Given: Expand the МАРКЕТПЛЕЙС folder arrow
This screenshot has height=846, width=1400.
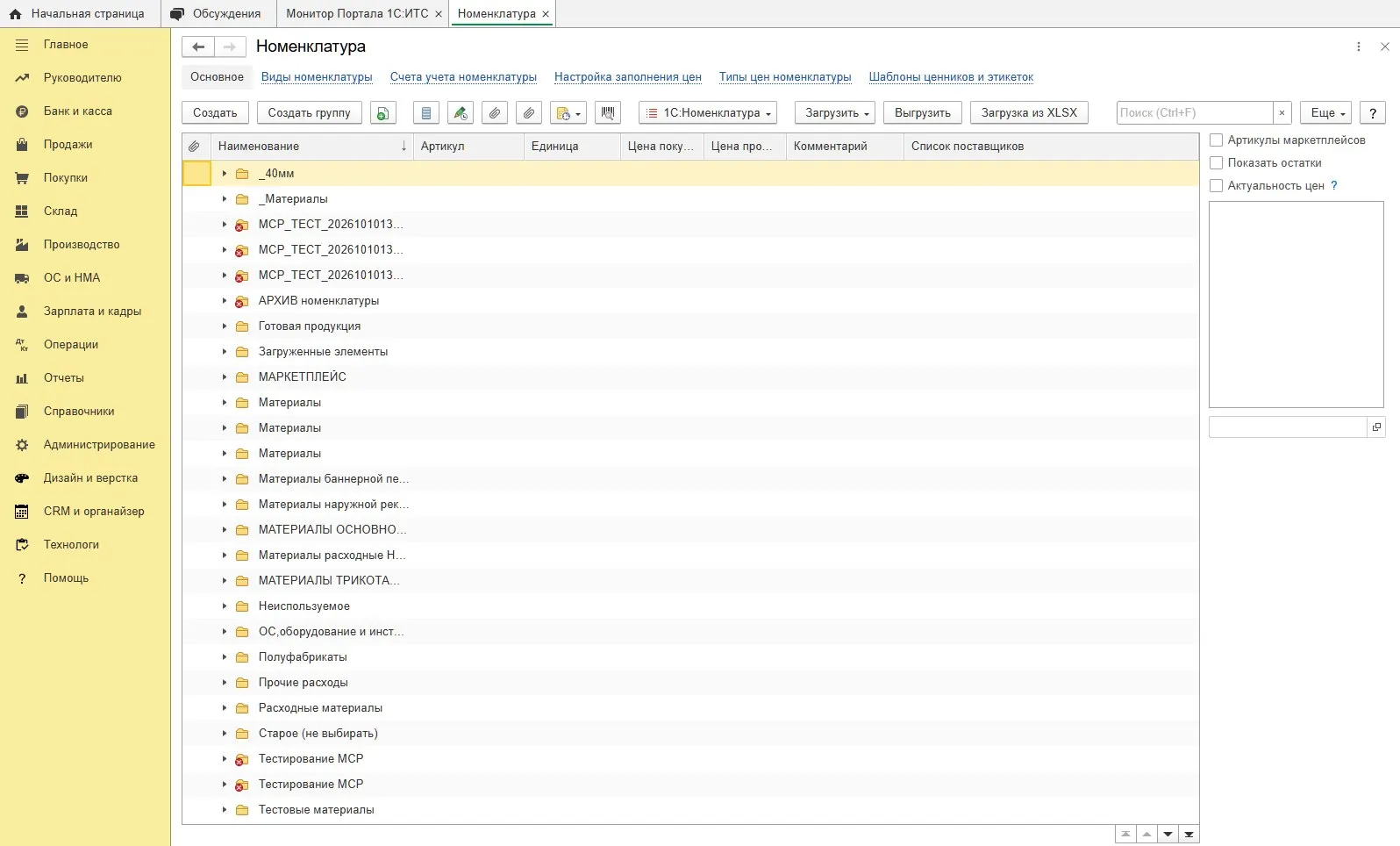Looking at the screenshot, I should 225,377.
